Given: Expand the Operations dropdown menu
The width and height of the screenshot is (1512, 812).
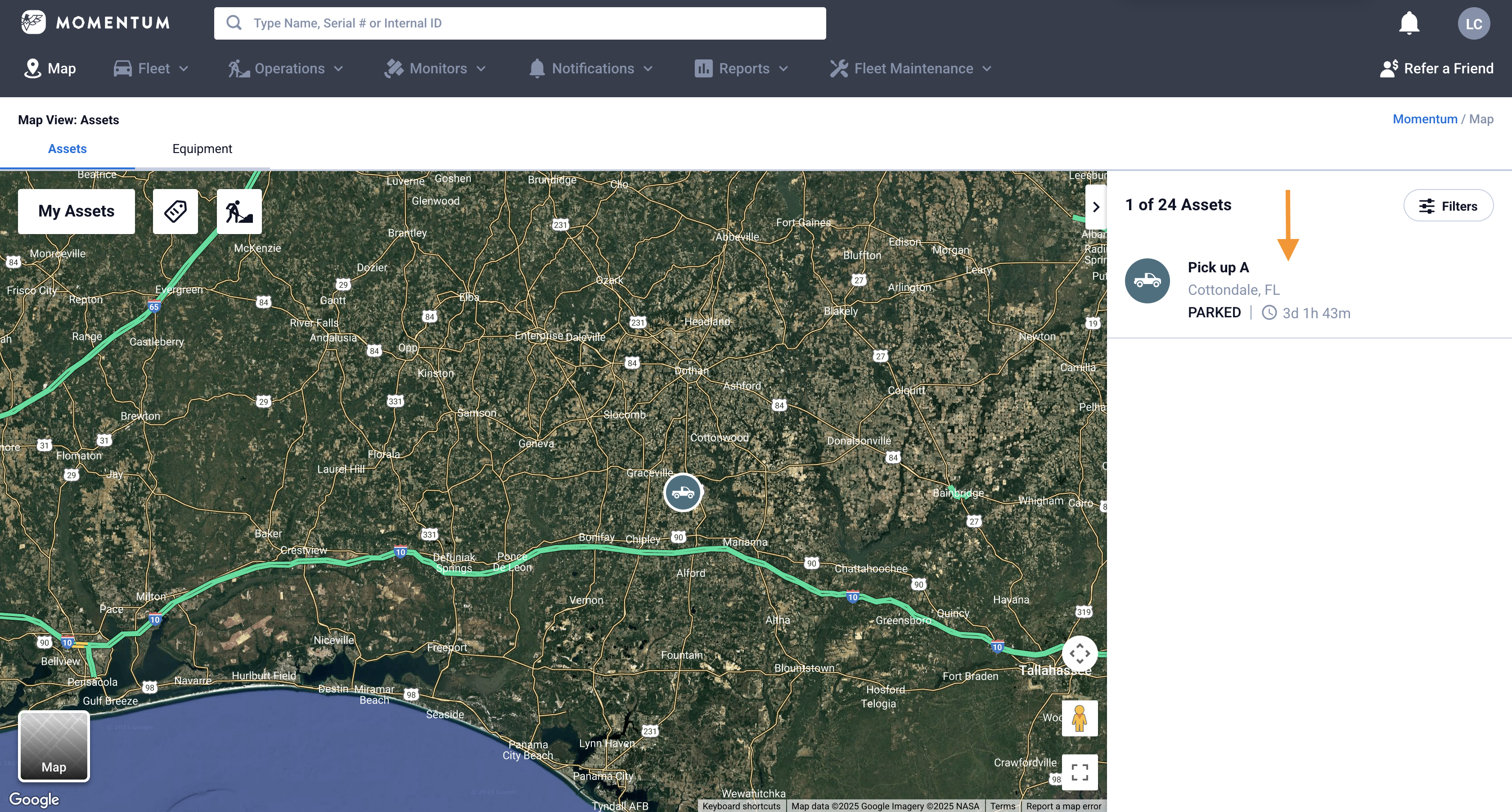Looking at the screenshot, I should [286, 69].
